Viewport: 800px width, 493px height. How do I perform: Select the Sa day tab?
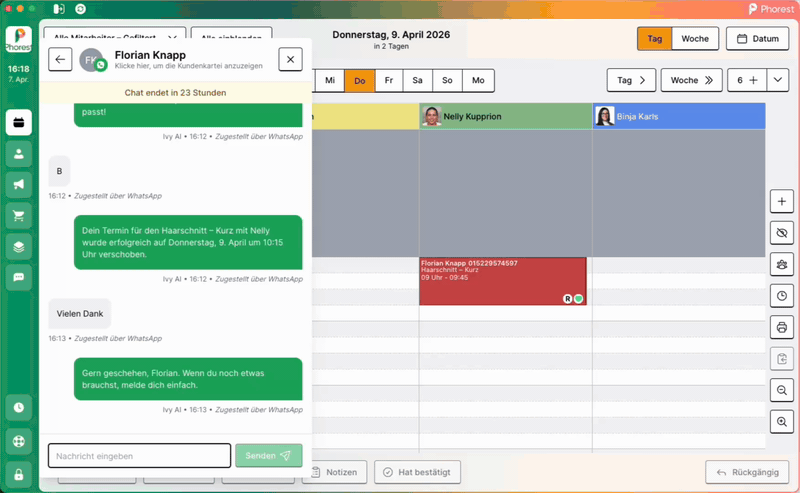tap(417, 80)
